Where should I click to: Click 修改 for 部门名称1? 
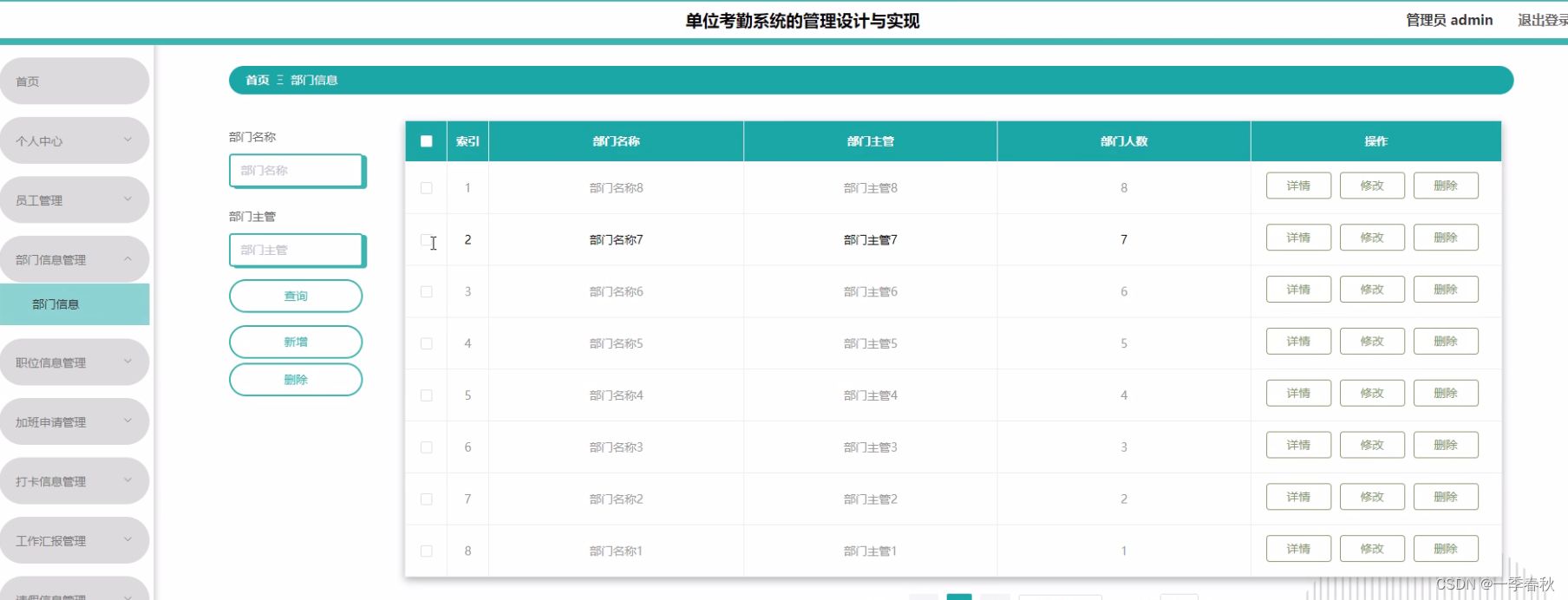(x=1372, y=549)
